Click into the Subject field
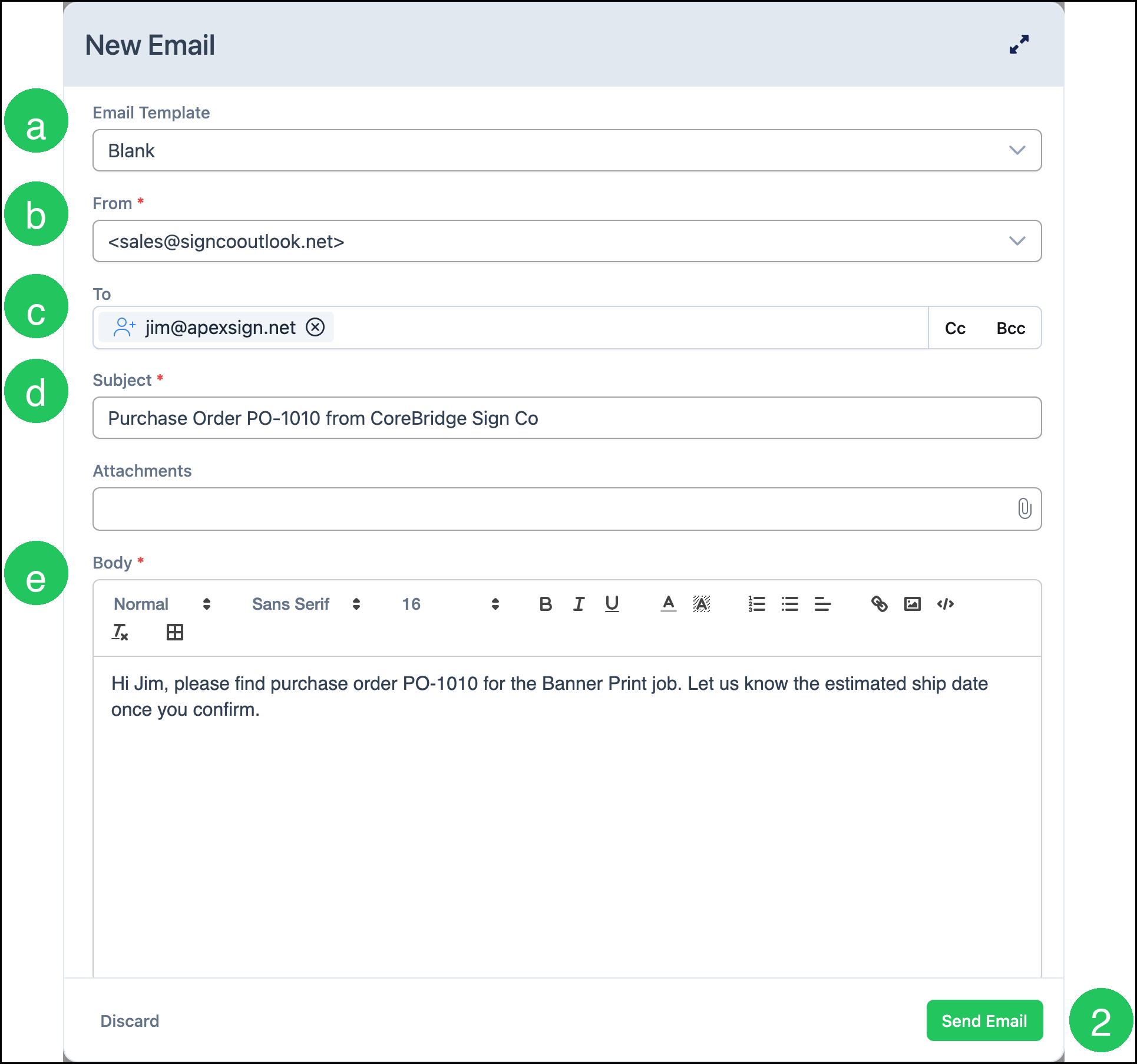Screen dimensions: 1137x1064 pyautogui.click(x=567, y=418)
